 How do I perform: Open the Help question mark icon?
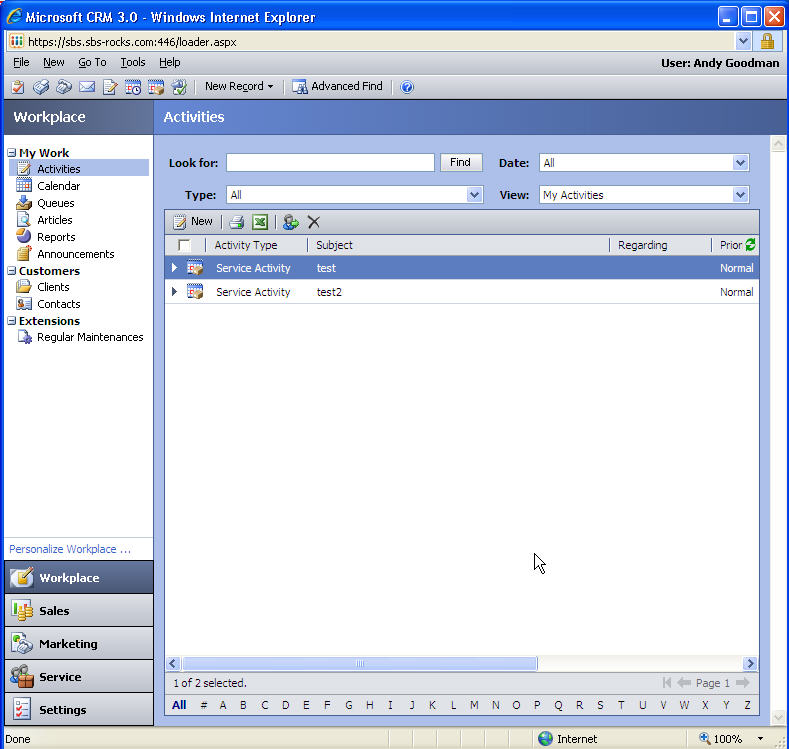click(x=407, y=87)
